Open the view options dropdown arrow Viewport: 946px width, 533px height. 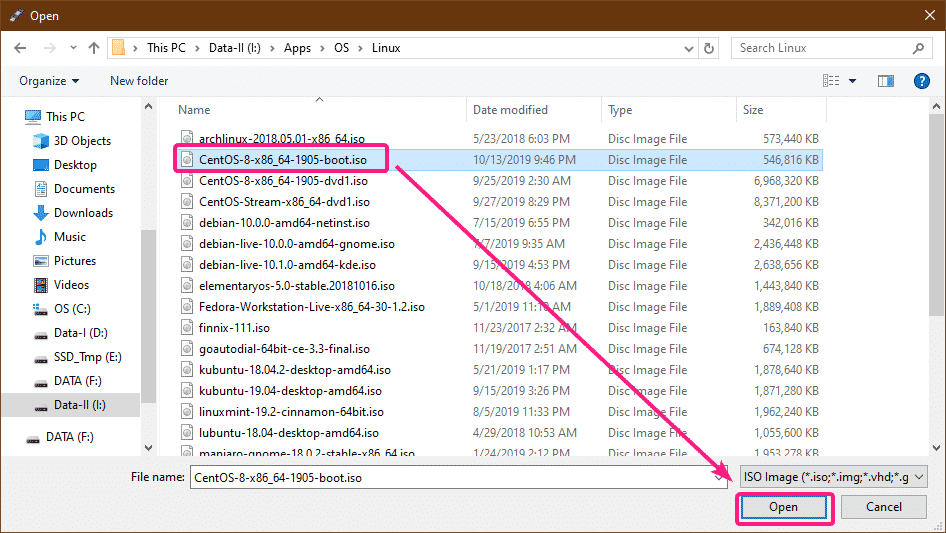click(x=853, y=81)
